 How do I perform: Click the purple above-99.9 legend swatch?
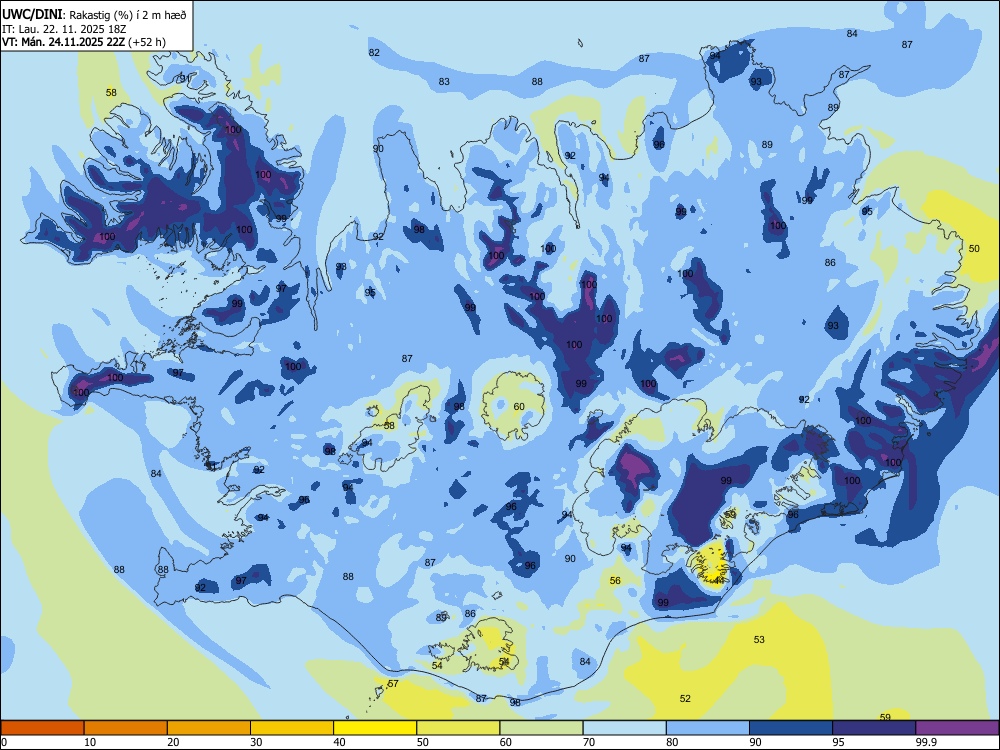(957, 728)
